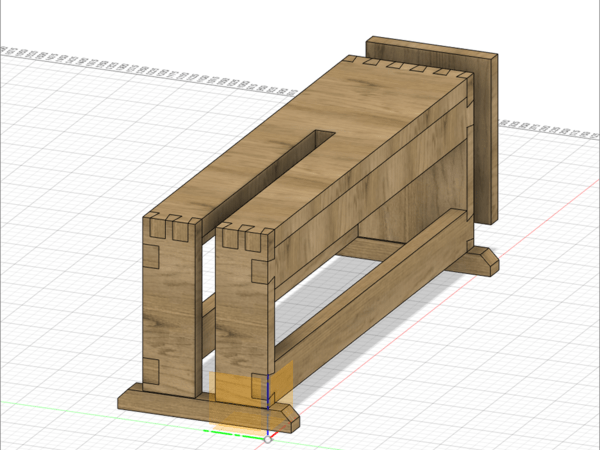Click the white origin point at the axes
This screenshot has width=600, height=450.
268,438
